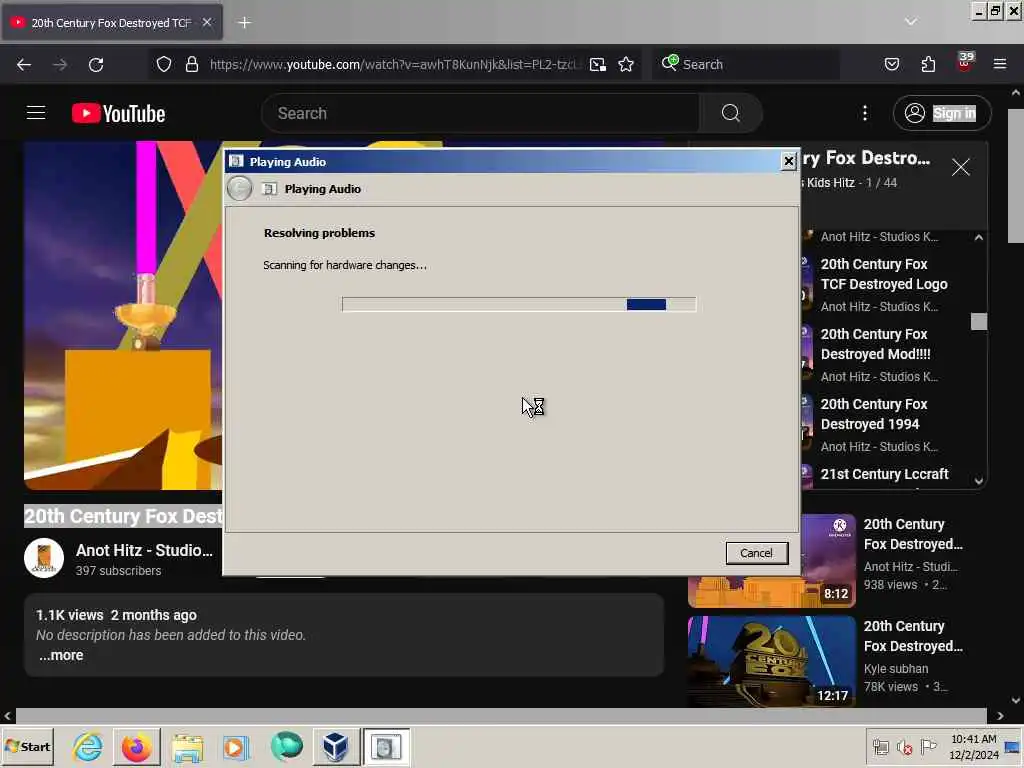Expand the list all tabs dropdown
This screenshot has width=1024, height=768.
coord(910,22)
